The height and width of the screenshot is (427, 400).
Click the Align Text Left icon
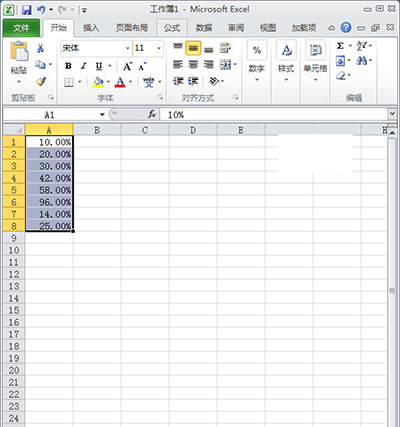178,64
